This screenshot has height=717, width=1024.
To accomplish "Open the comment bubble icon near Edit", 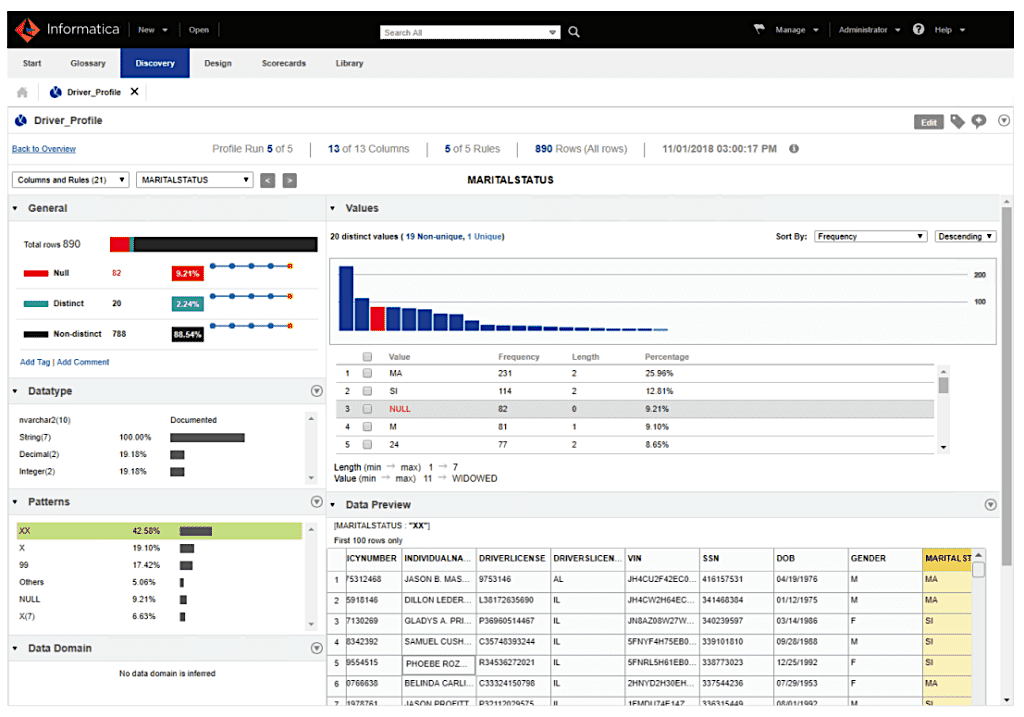I will (x=981, y=121).
